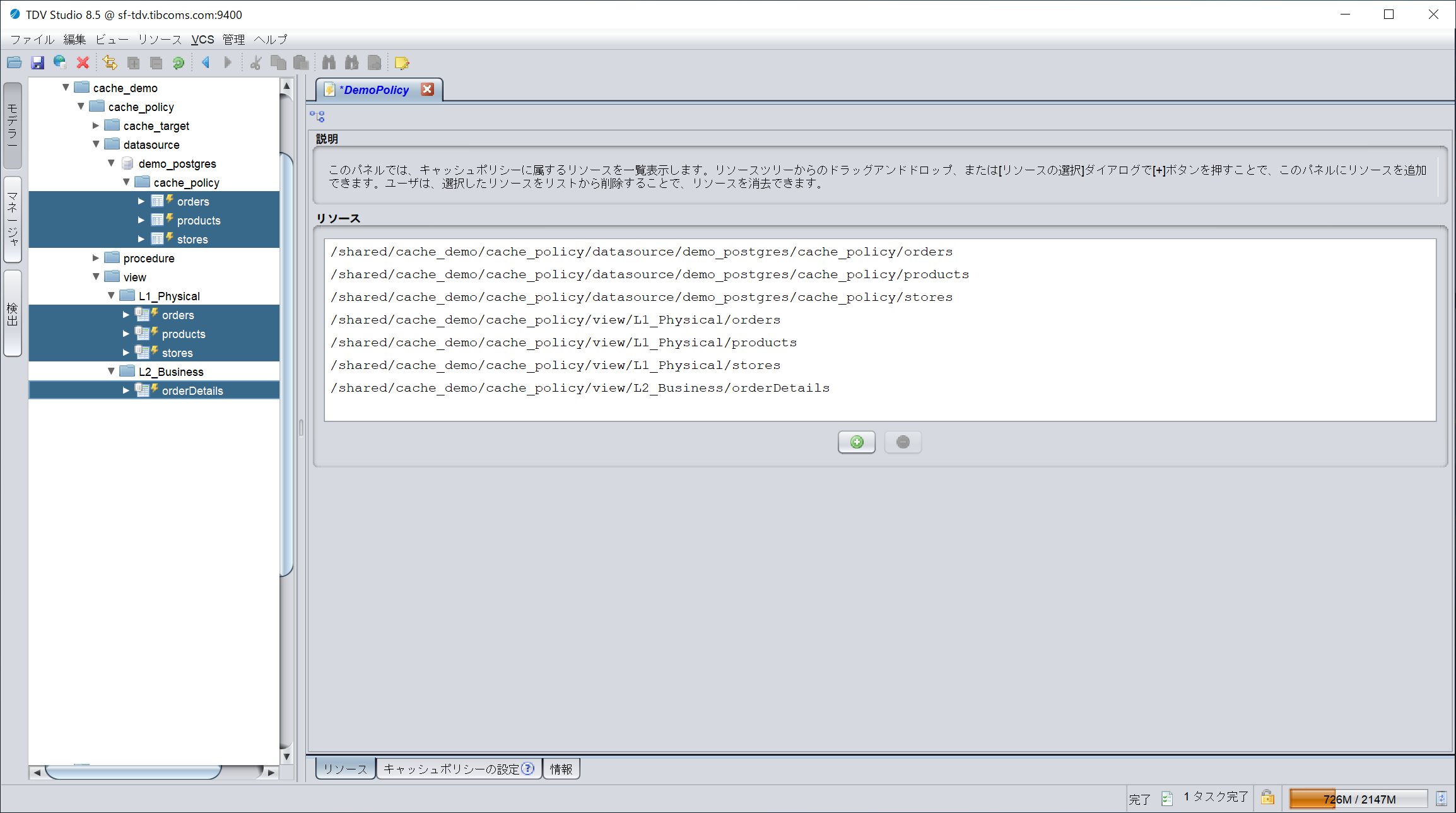1456x813 pixels.
Task: Open the VCS menu
Action: click(x=203, y=39)
